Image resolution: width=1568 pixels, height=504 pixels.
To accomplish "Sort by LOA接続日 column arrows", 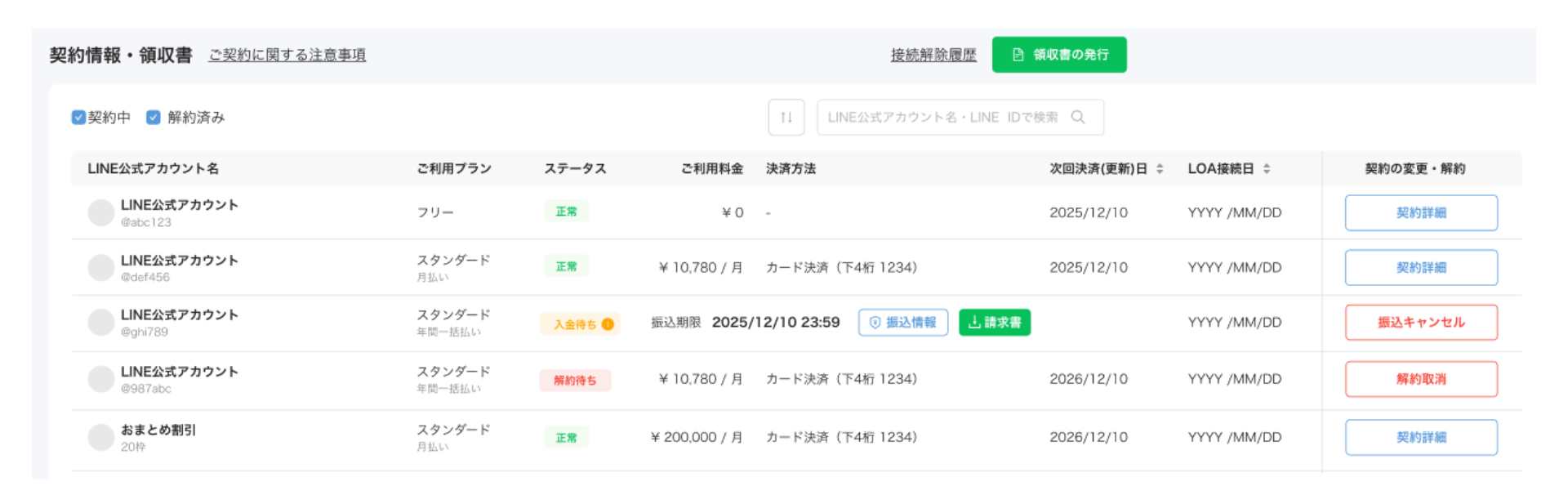I will point(1267,169).
